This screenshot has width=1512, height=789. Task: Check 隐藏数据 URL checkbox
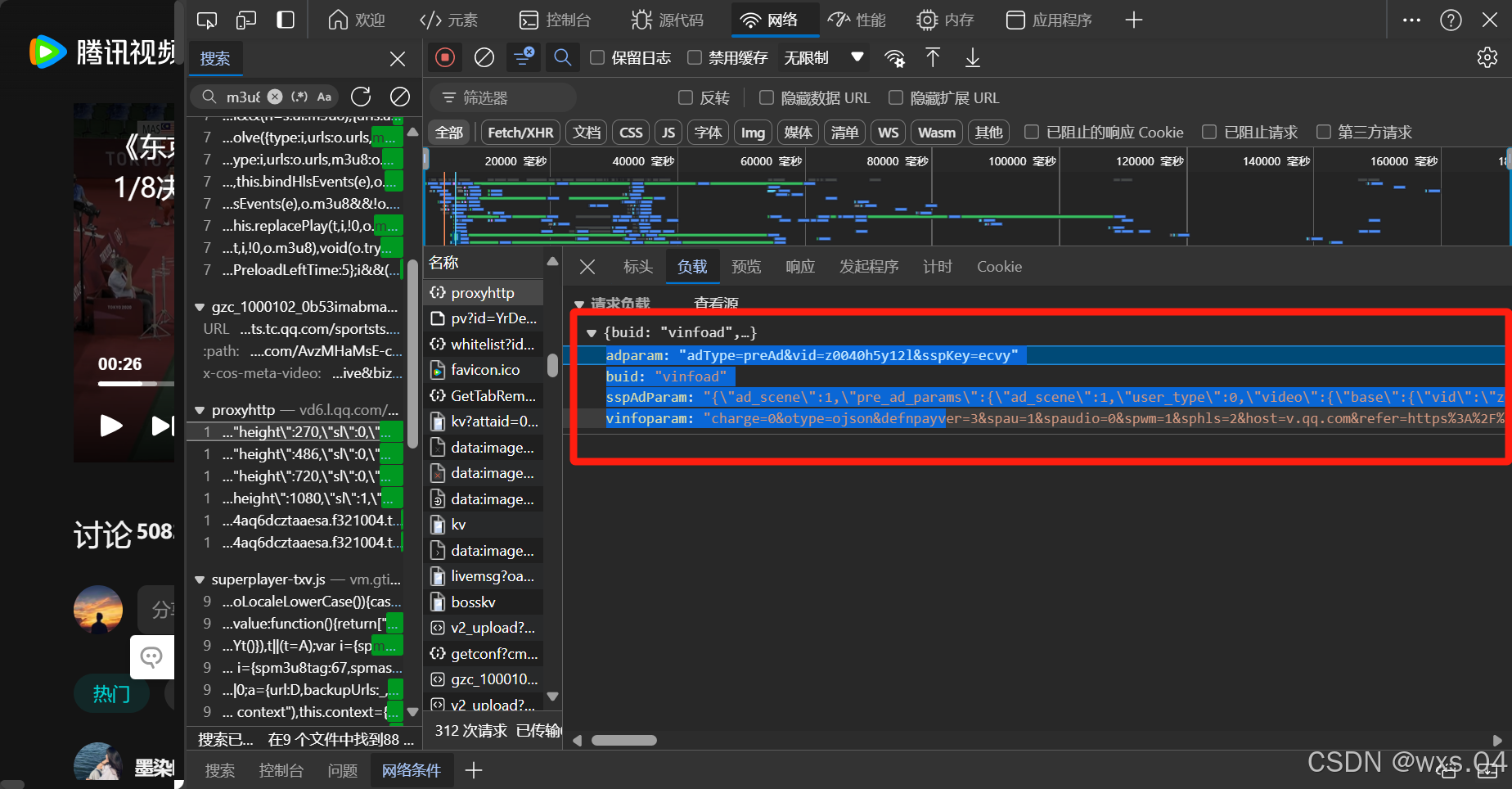(x=767, y=97)
